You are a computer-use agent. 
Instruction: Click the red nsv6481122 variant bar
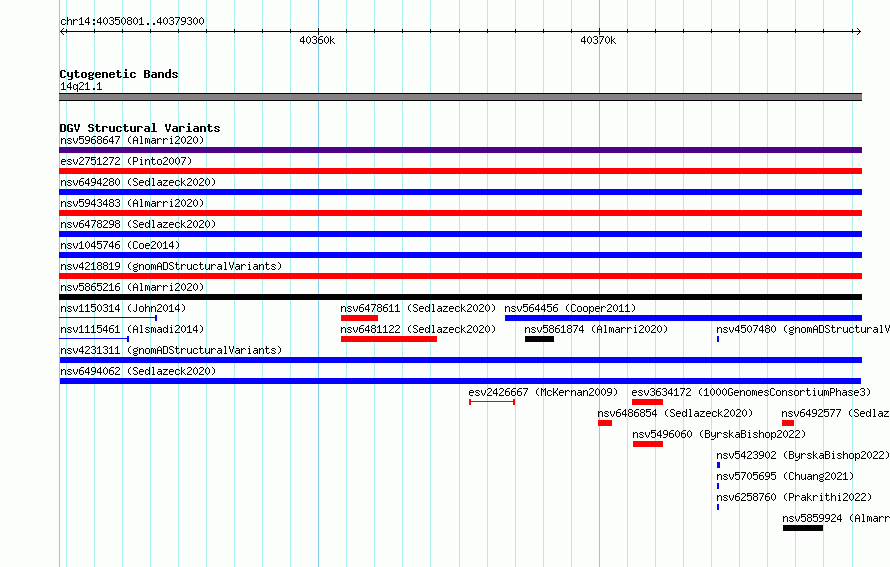[x=389, y=339]
